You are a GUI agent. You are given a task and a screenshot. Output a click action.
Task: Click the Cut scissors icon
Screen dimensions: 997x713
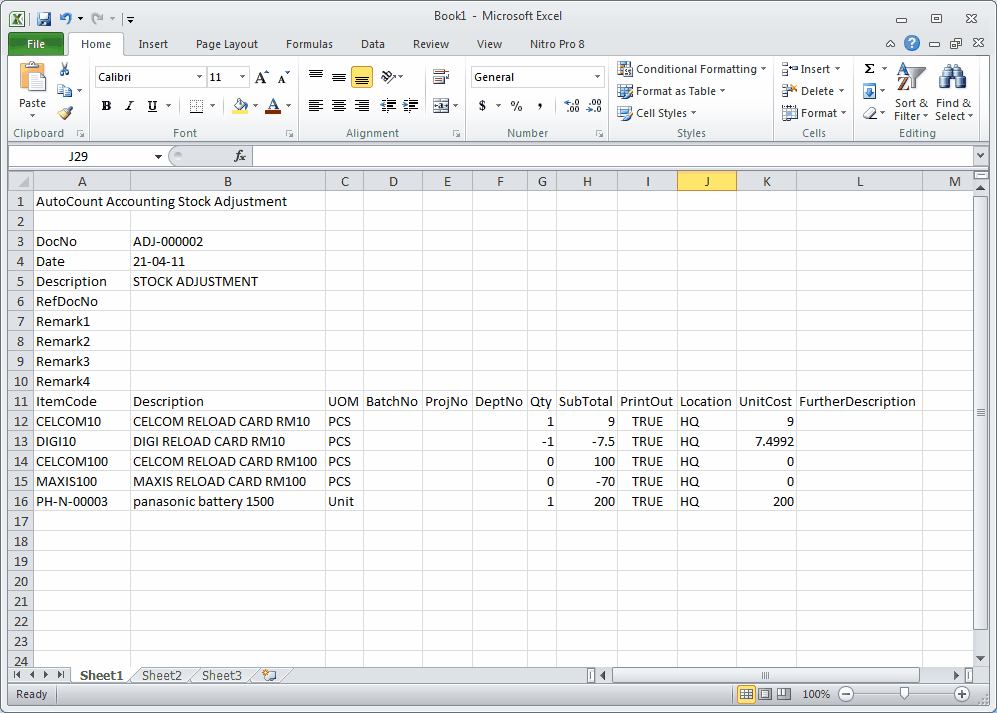click(x=65, y=69)
